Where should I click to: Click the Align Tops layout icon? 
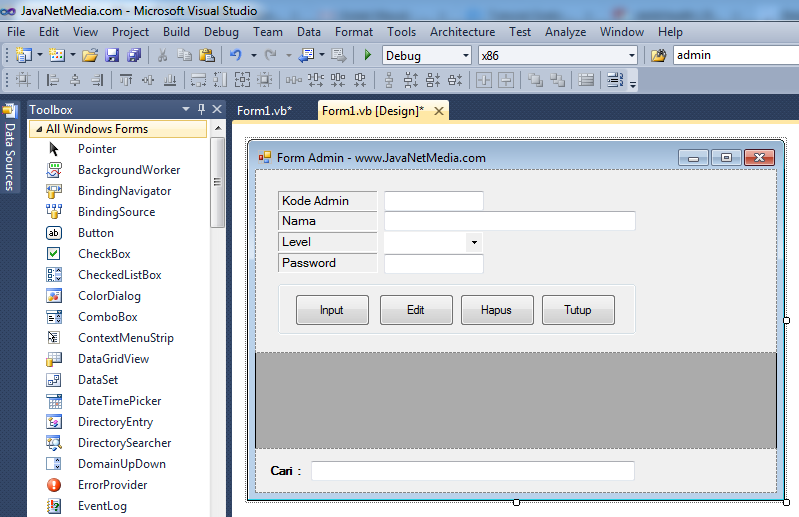126,80
